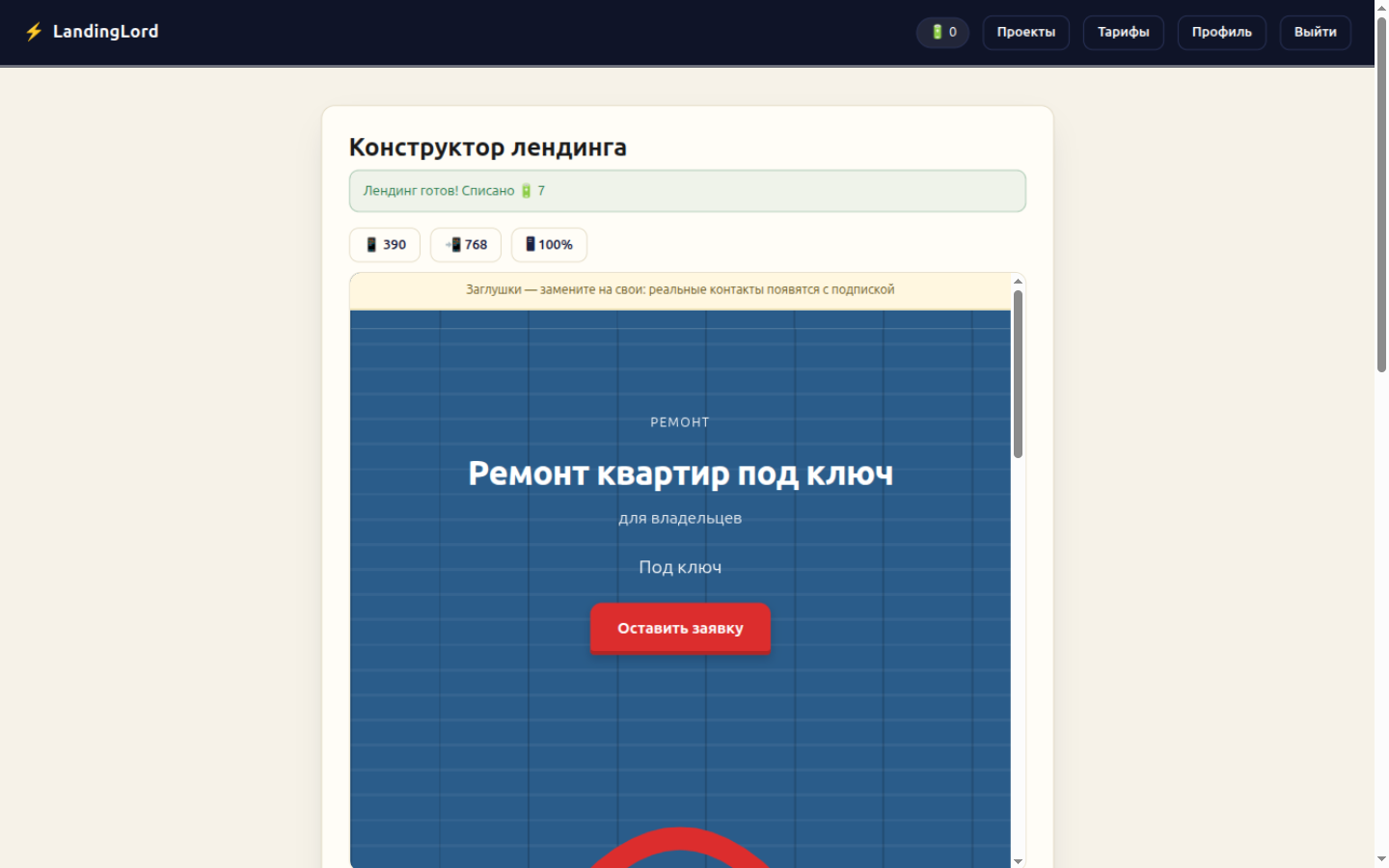Click the page's main vertical scrollbar thumb

click(x=1381, y=195)
